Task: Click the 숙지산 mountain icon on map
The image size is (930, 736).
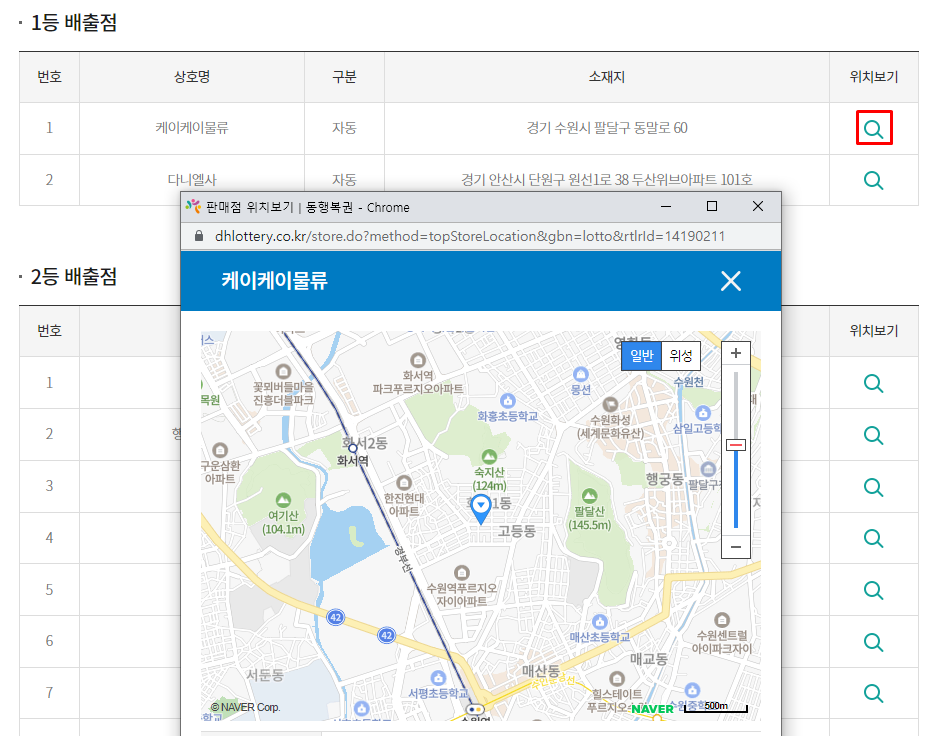Action: pyautogui.click(x=489, y=456)
